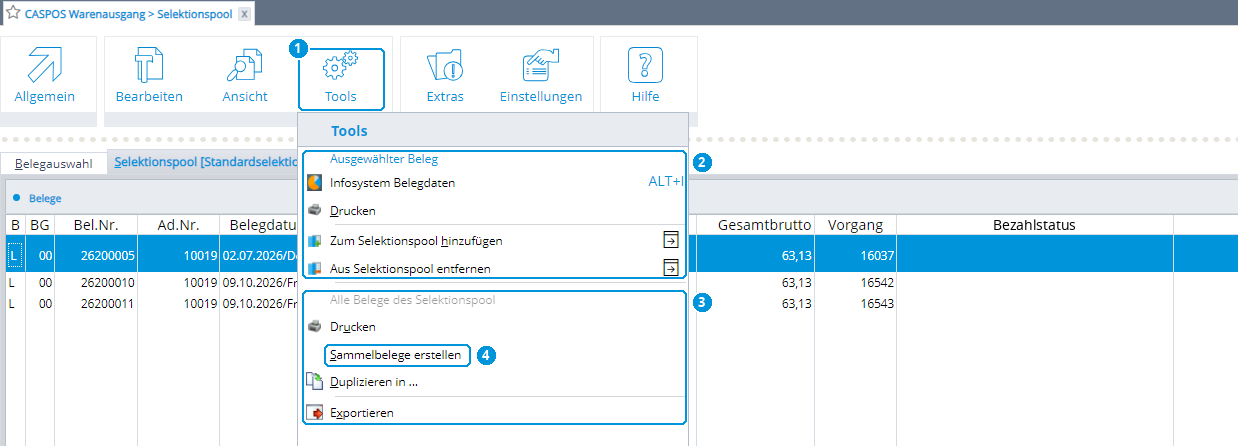Screen dimensions: 1238x446
Task: Sort by the Bezahlstatus column header
Action: pos(1034,225)
